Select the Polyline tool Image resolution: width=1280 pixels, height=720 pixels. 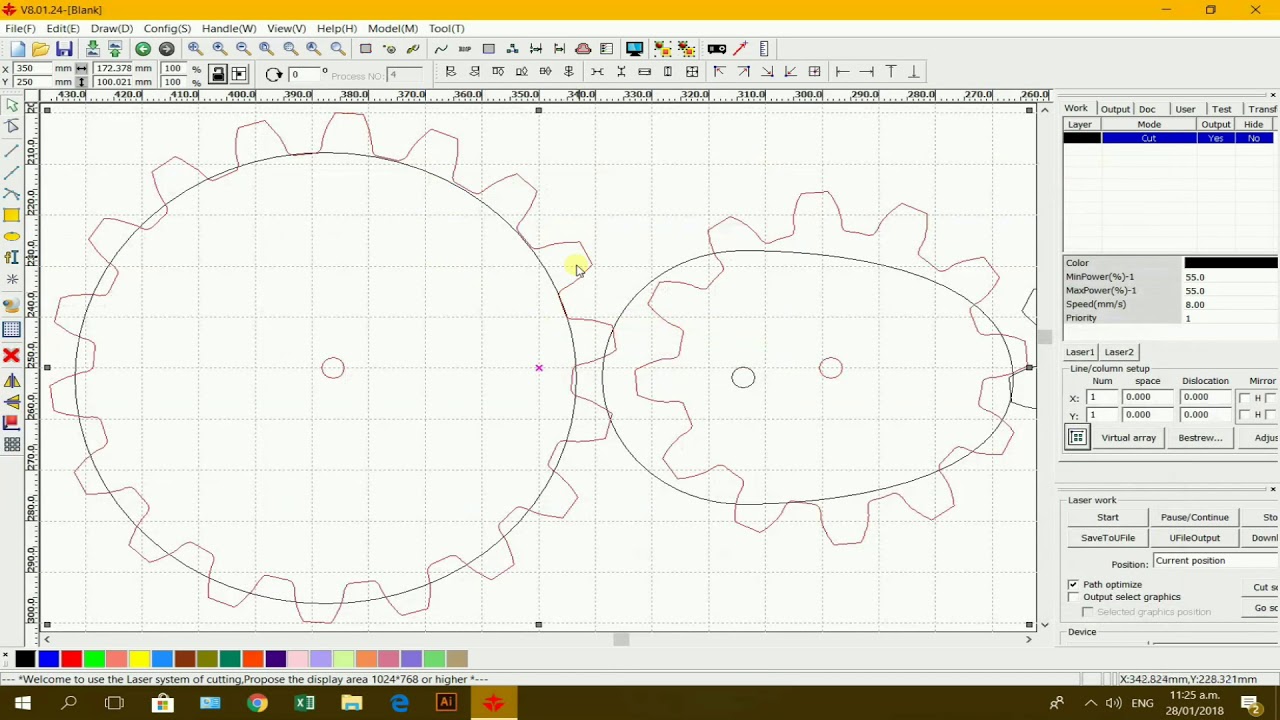(12, 171)
